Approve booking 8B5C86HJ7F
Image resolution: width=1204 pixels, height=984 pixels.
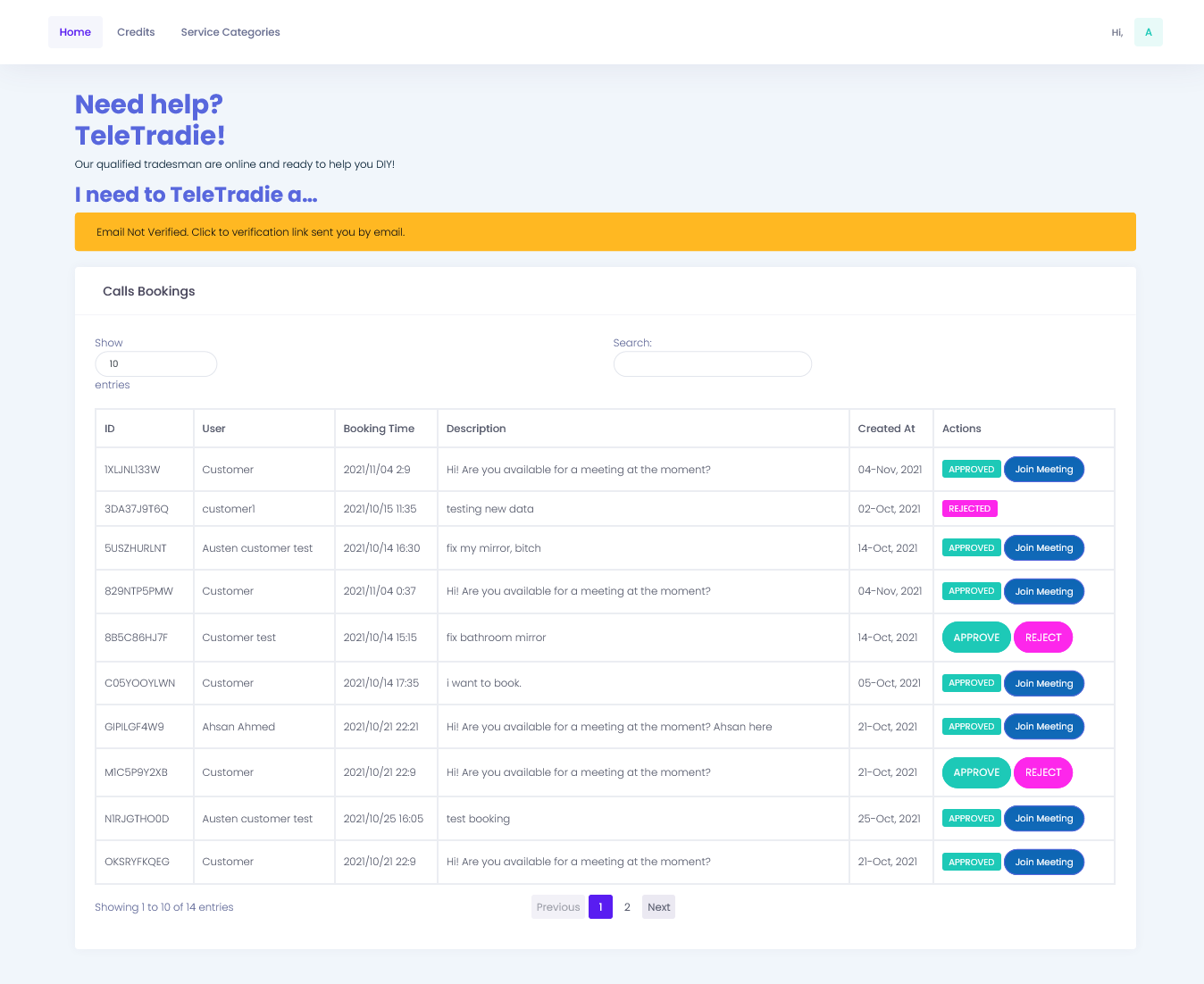(x=975, y=638)
